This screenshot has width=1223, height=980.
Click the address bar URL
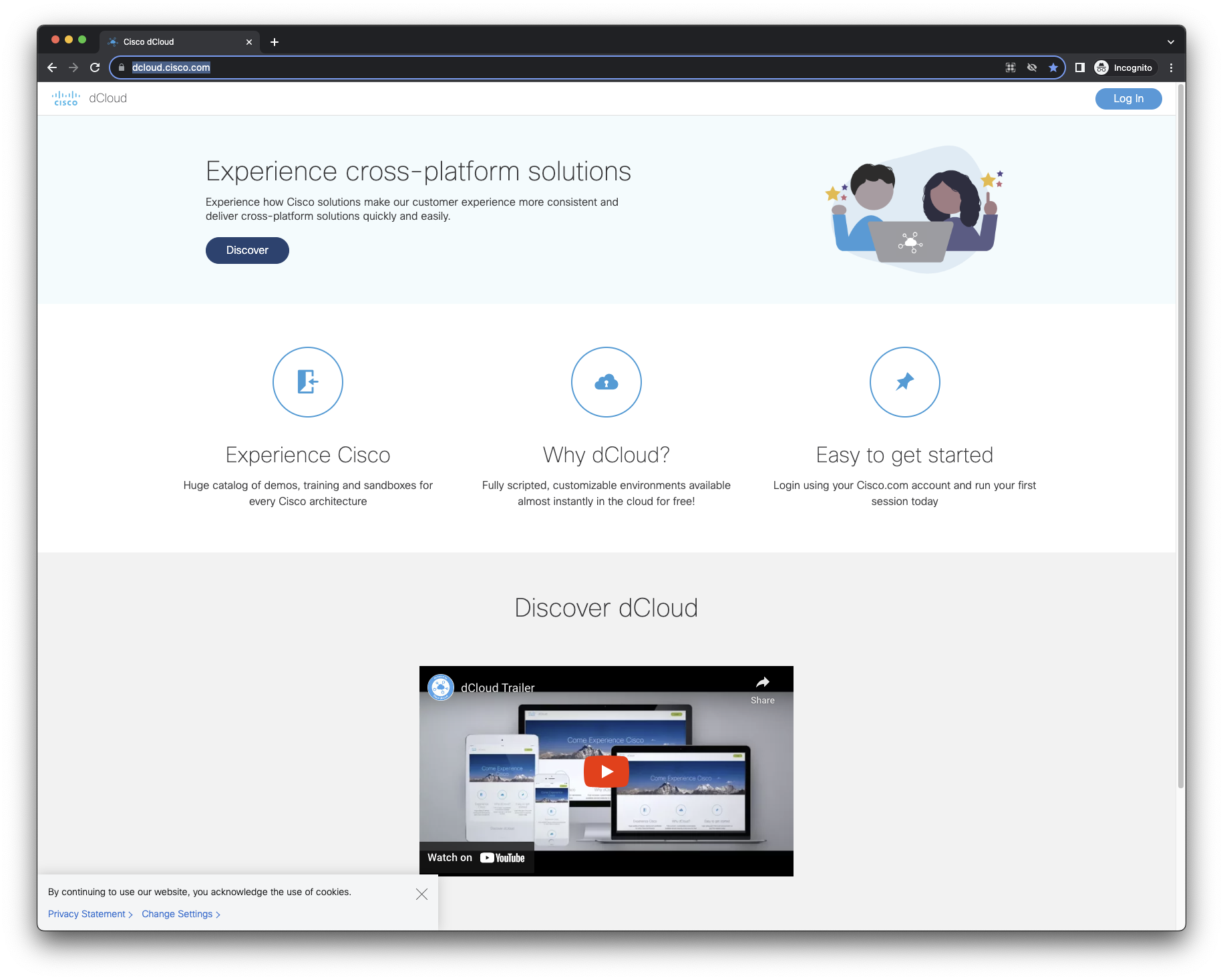171,67
